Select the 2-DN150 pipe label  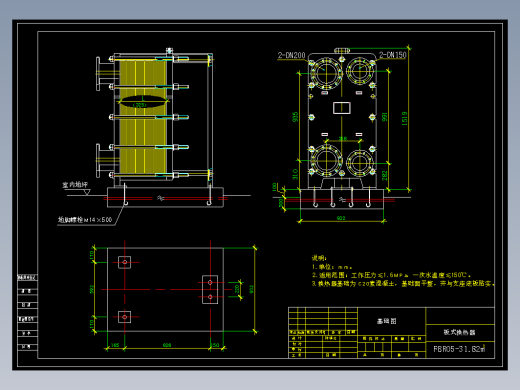[393, 55]
